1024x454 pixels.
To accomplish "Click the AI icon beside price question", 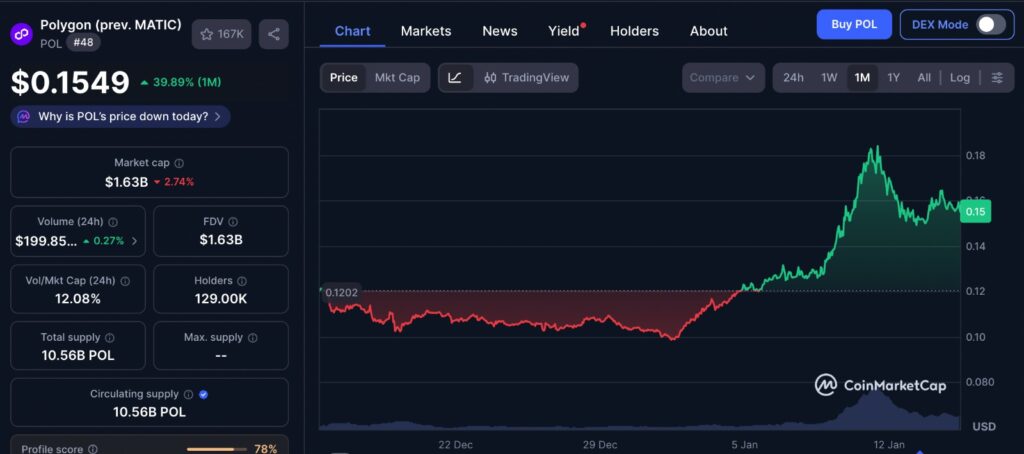I will click(24, 117).
